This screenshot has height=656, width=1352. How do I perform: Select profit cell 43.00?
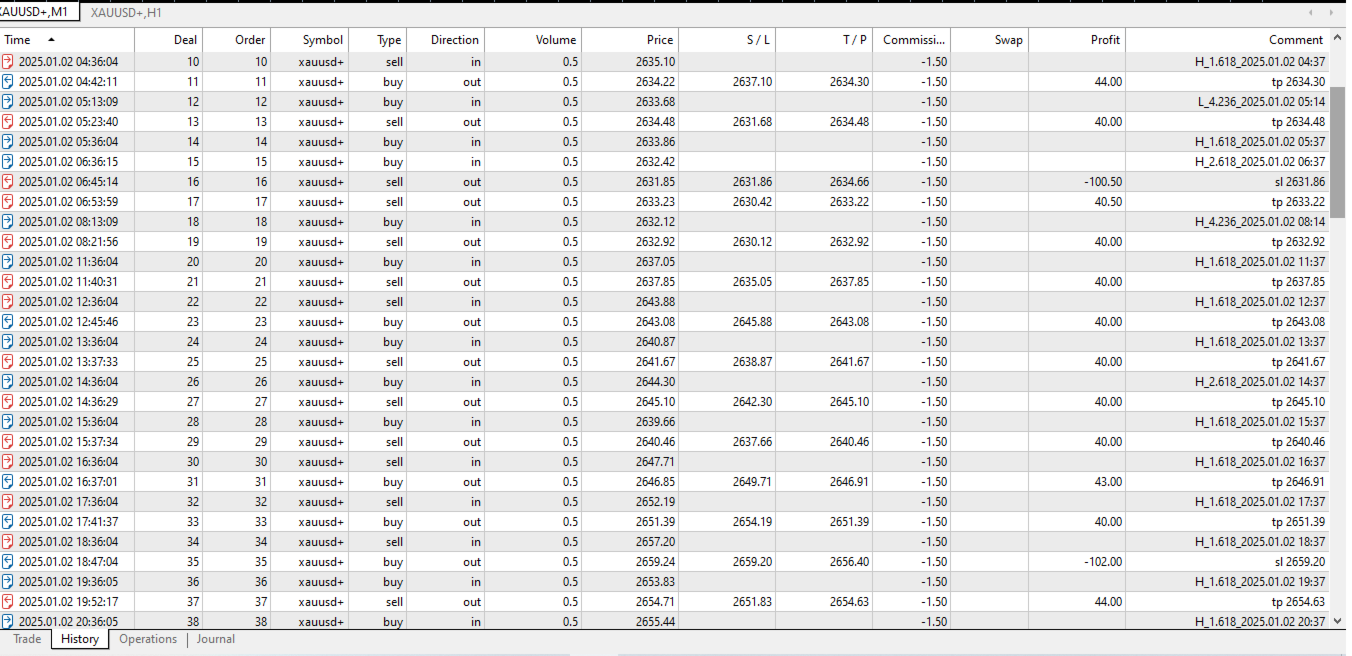tap(1108, 482)
